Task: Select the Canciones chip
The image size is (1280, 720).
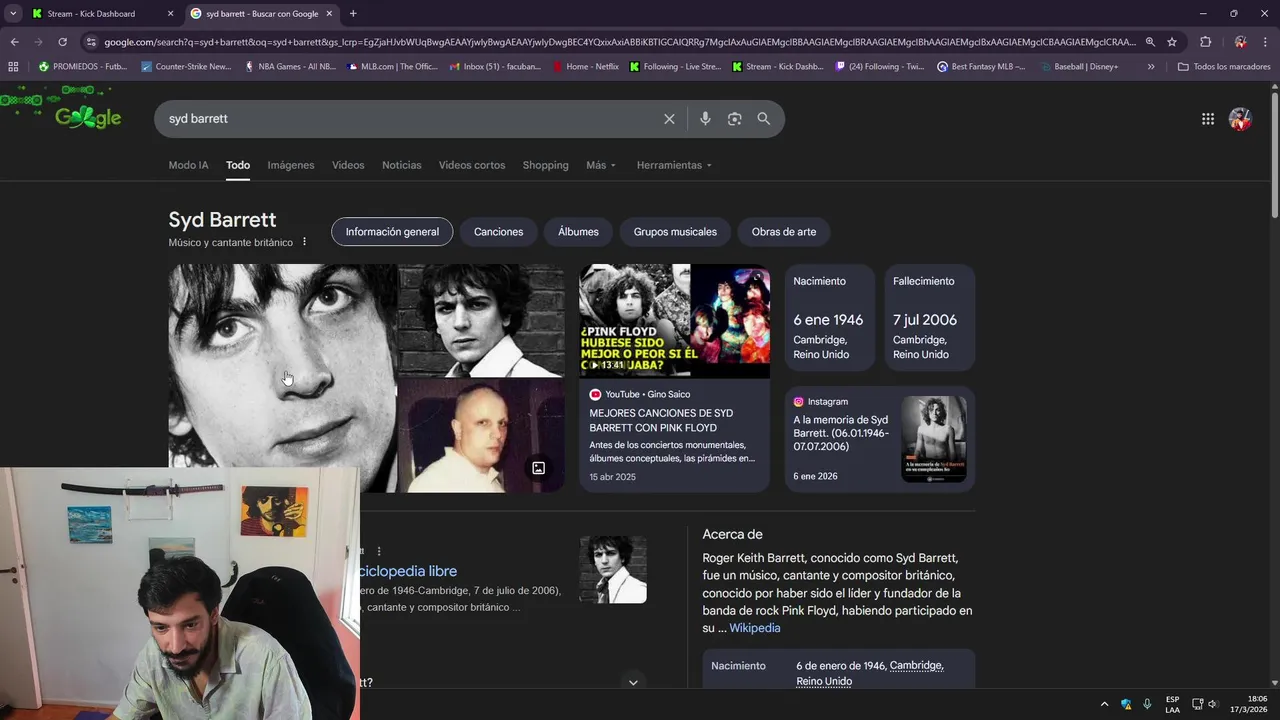Action: (498, 232)
